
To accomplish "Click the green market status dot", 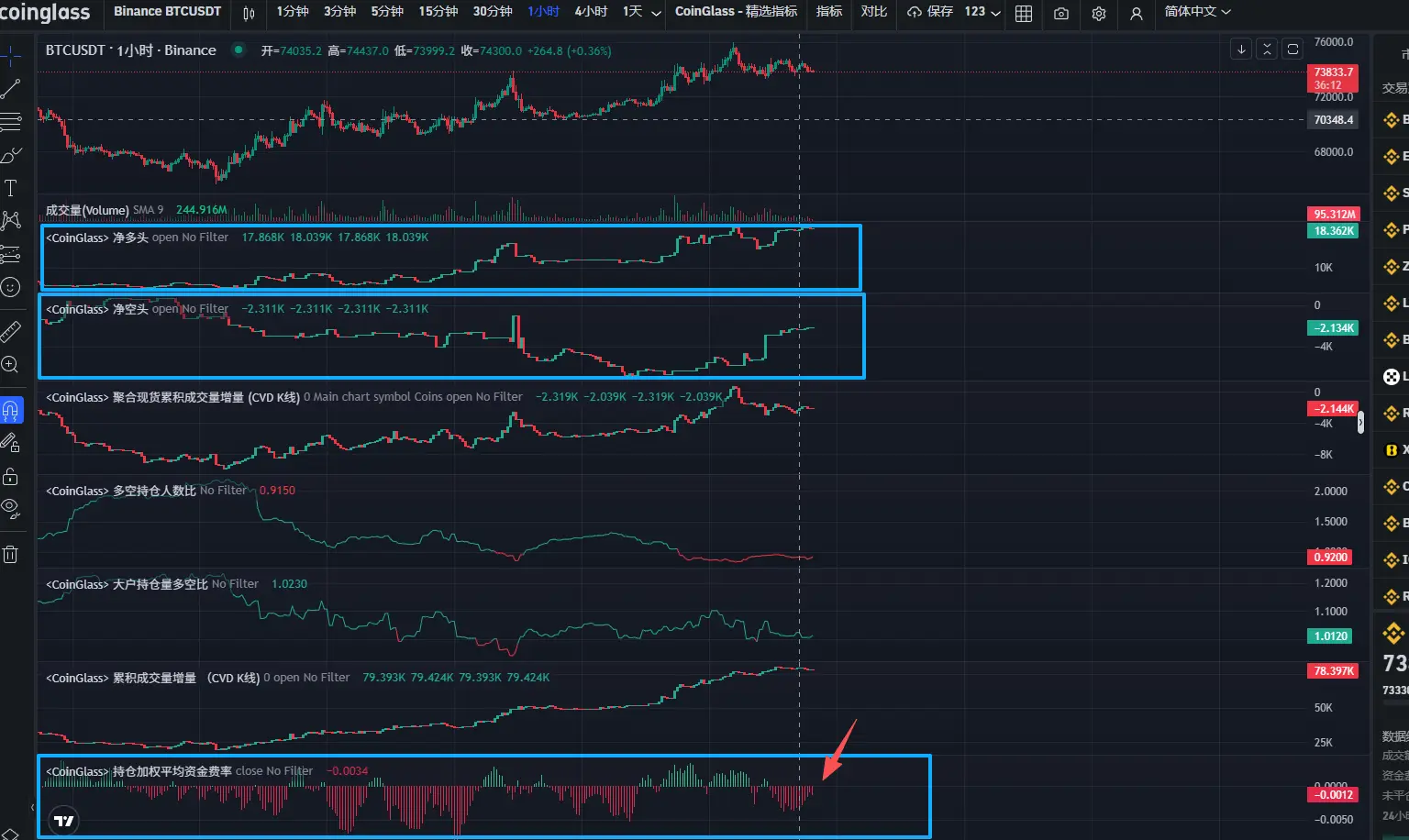I will click(239, 50).
